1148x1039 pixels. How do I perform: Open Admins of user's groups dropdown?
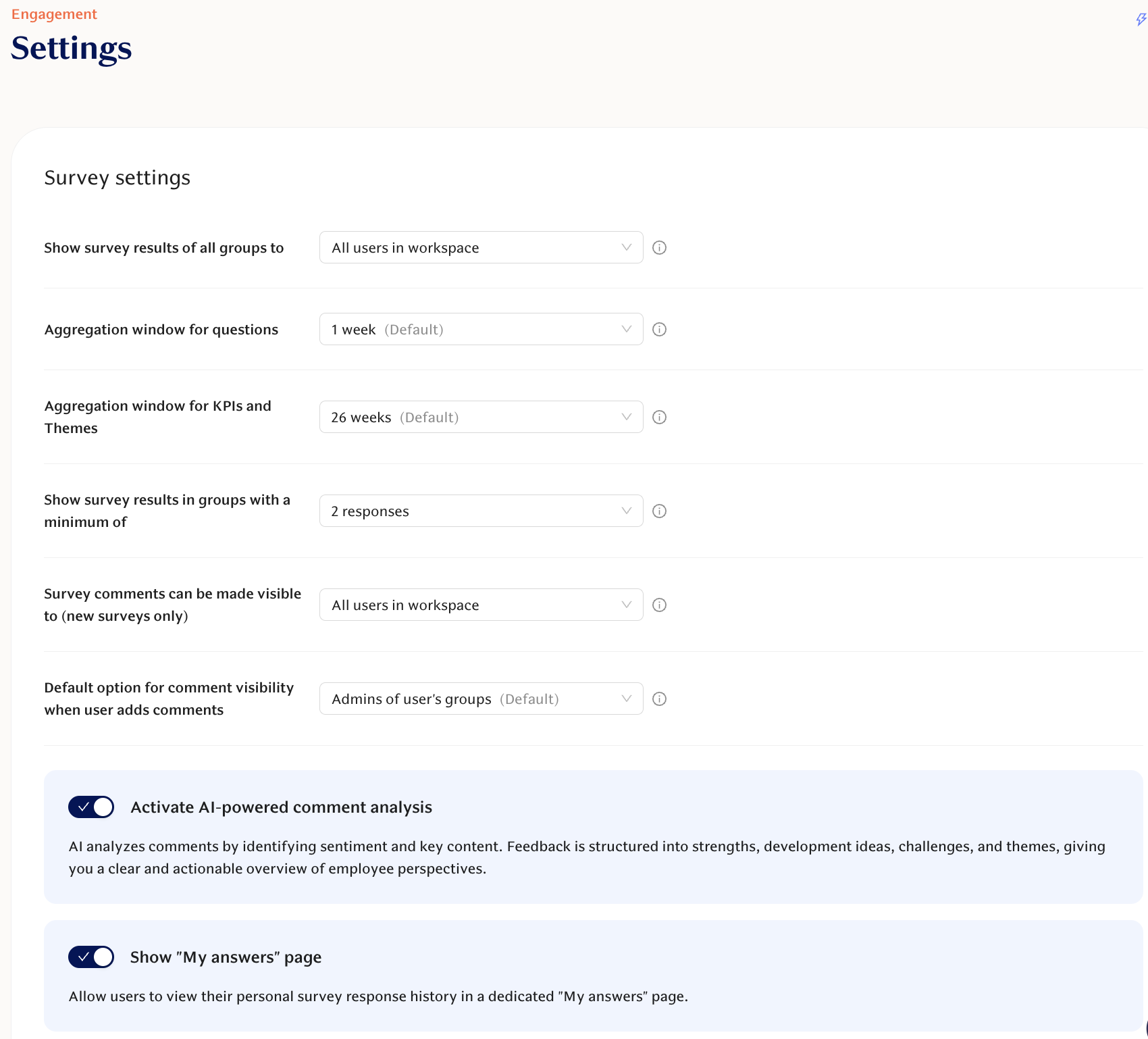(x=481, y=699)
